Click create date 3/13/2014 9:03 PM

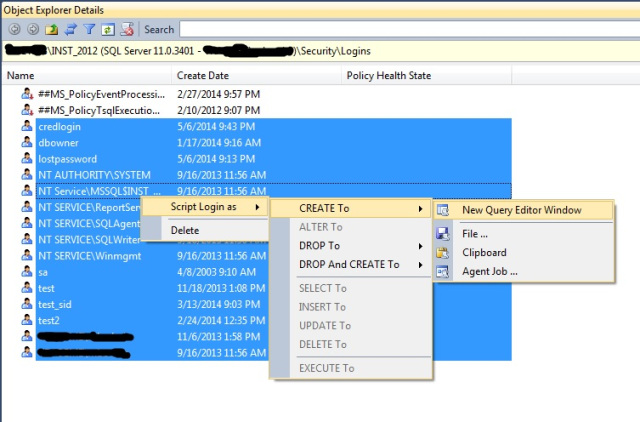tap(218, 304)
